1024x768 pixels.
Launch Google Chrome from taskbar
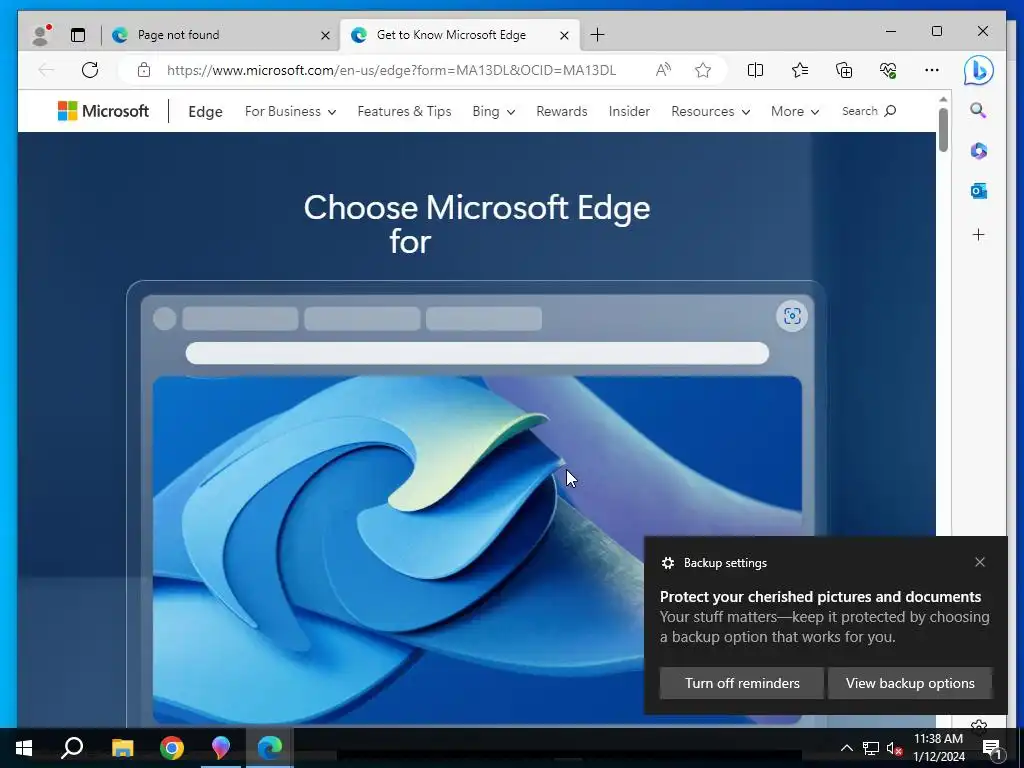tap(171, 748)
